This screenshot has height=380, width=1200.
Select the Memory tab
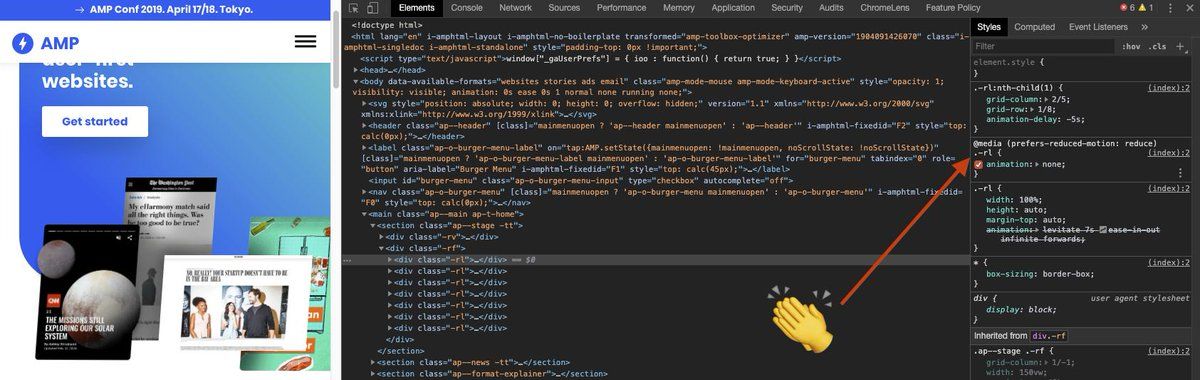[678, 8]
